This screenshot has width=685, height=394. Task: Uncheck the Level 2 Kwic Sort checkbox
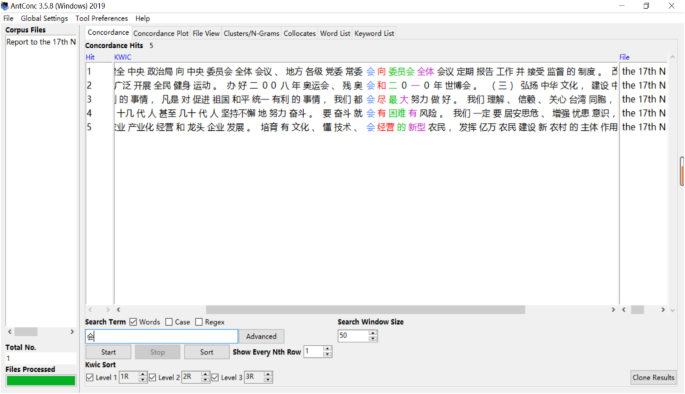[152, 377]
